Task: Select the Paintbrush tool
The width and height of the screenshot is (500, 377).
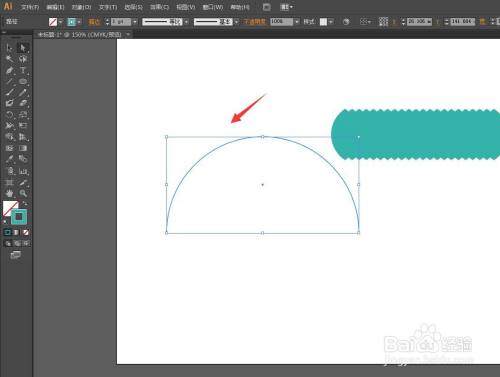Action: pos(9,92)
